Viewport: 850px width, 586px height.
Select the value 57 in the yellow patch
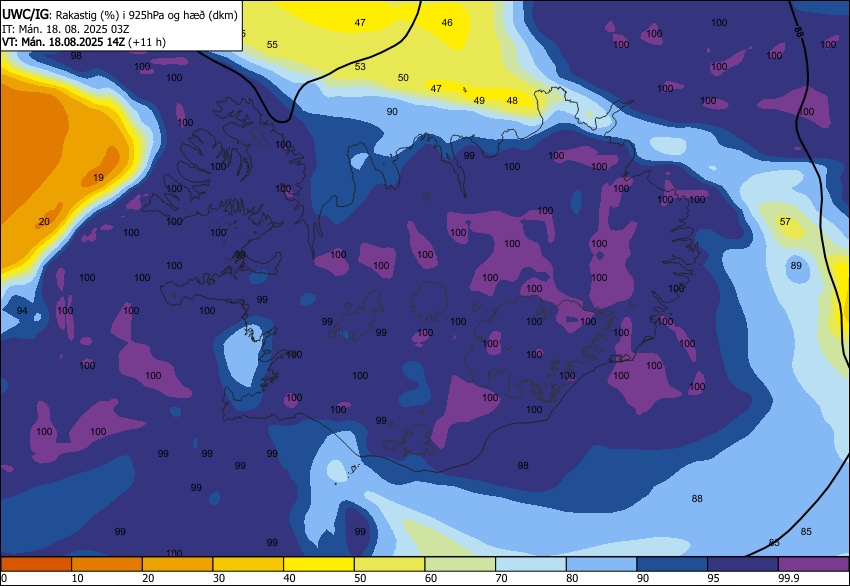pyautogui.click(x=785, y=221)
